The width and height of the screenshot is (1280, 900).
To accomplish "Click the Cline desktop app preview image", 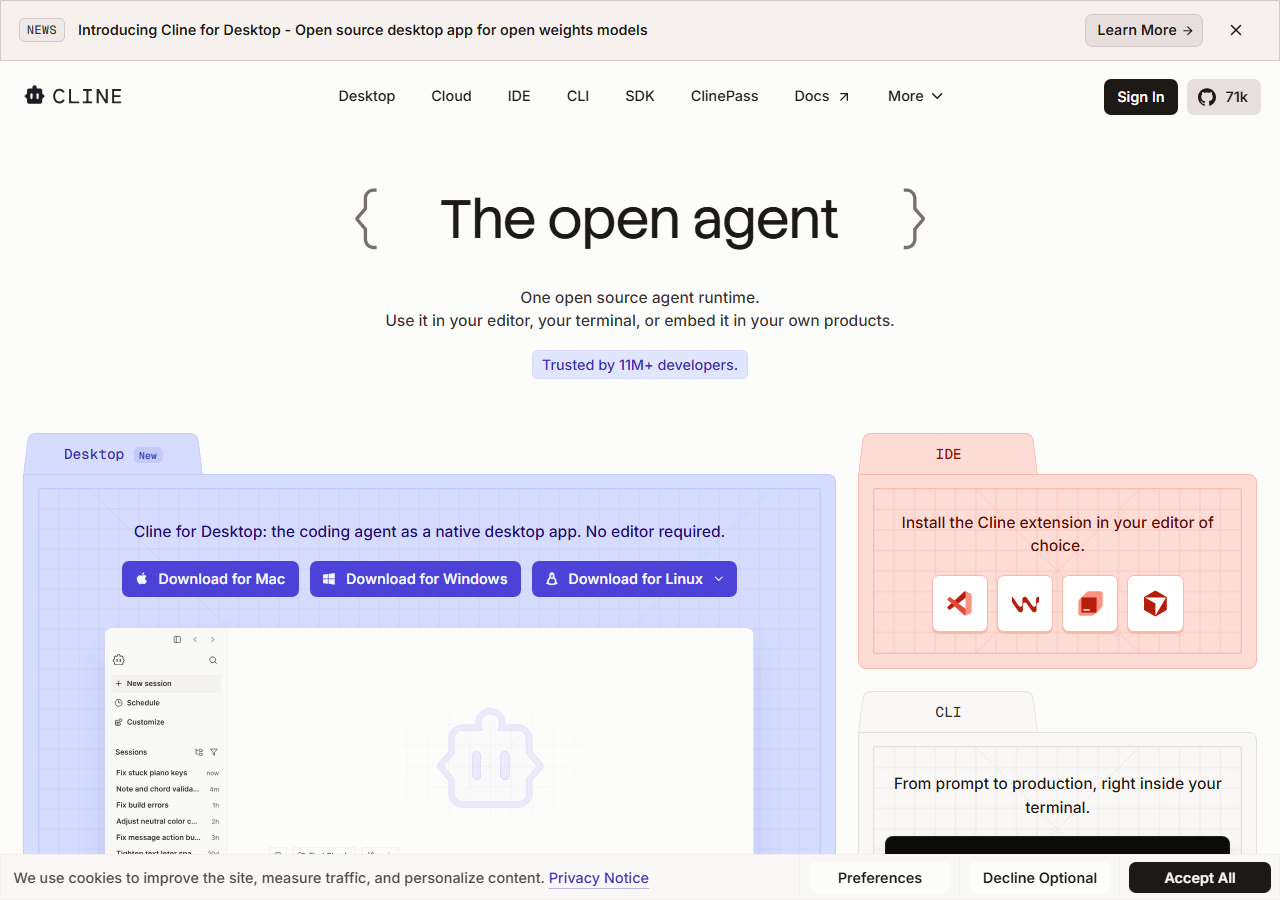I will 429,741.
